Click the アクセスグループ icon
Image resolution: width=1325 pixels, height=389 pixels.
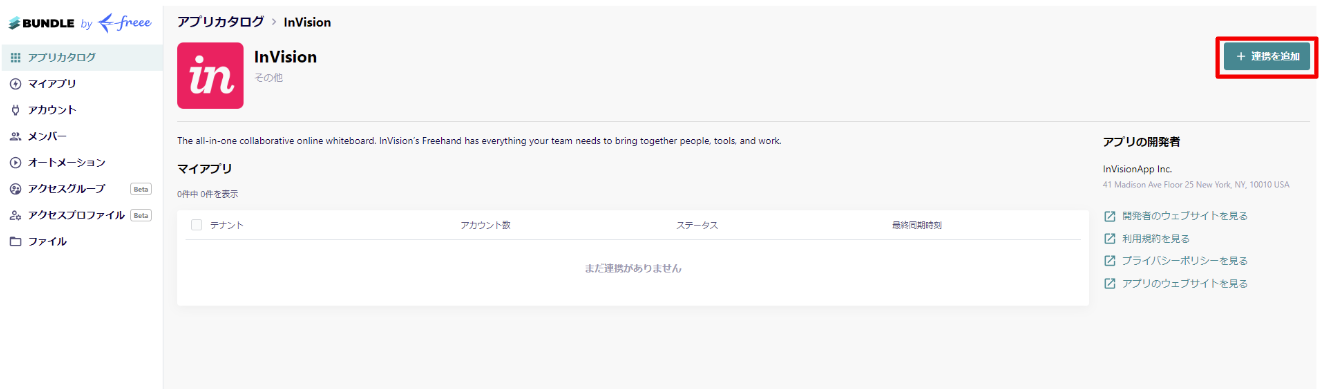point(15,189)
